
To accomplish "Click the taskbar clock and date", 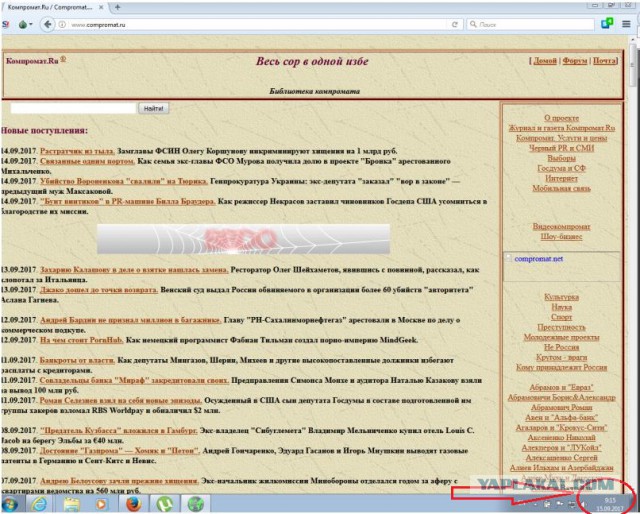I will click(x=609, y=502).
